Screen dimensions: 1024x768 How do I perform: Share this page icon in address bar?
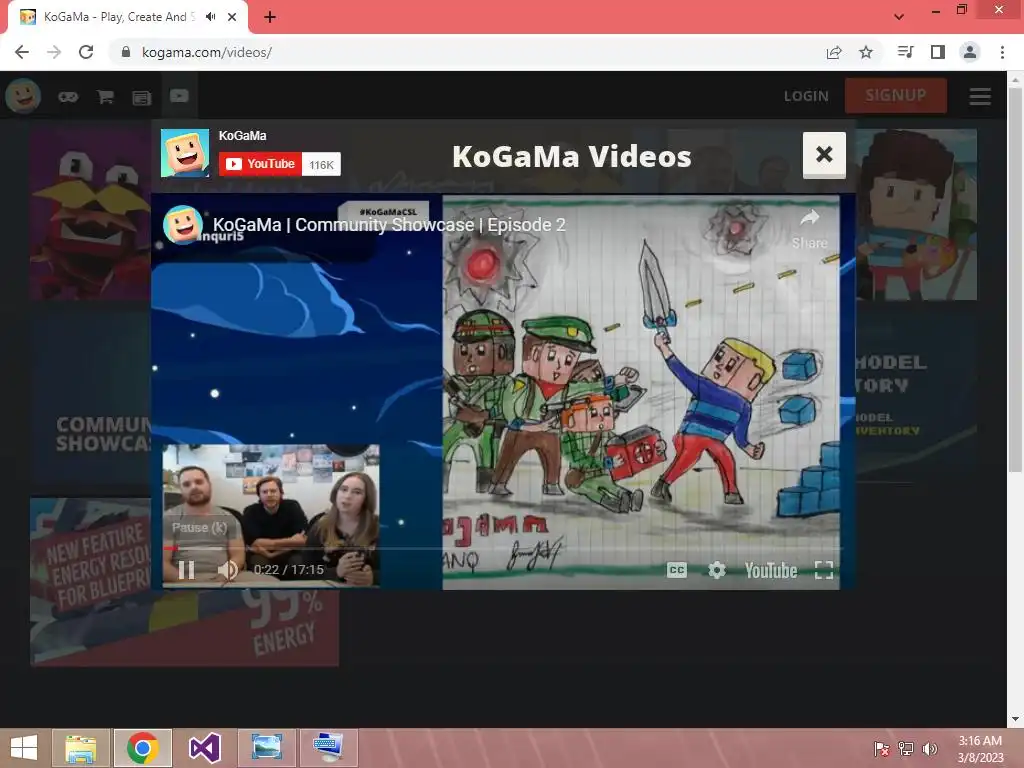(x=834, y=52)
